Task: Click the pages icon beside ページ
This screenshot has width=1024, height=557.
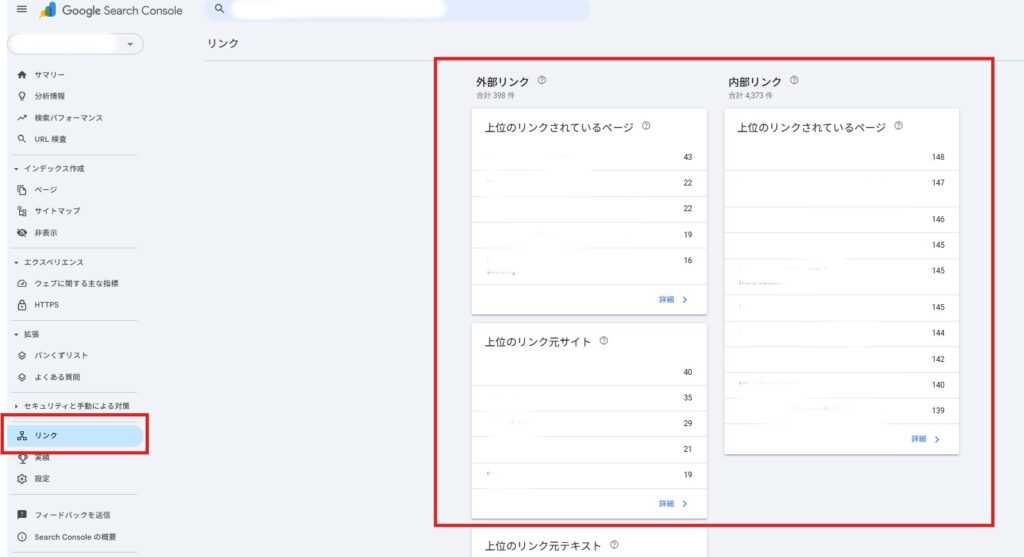Action: [x=22, y=190]
